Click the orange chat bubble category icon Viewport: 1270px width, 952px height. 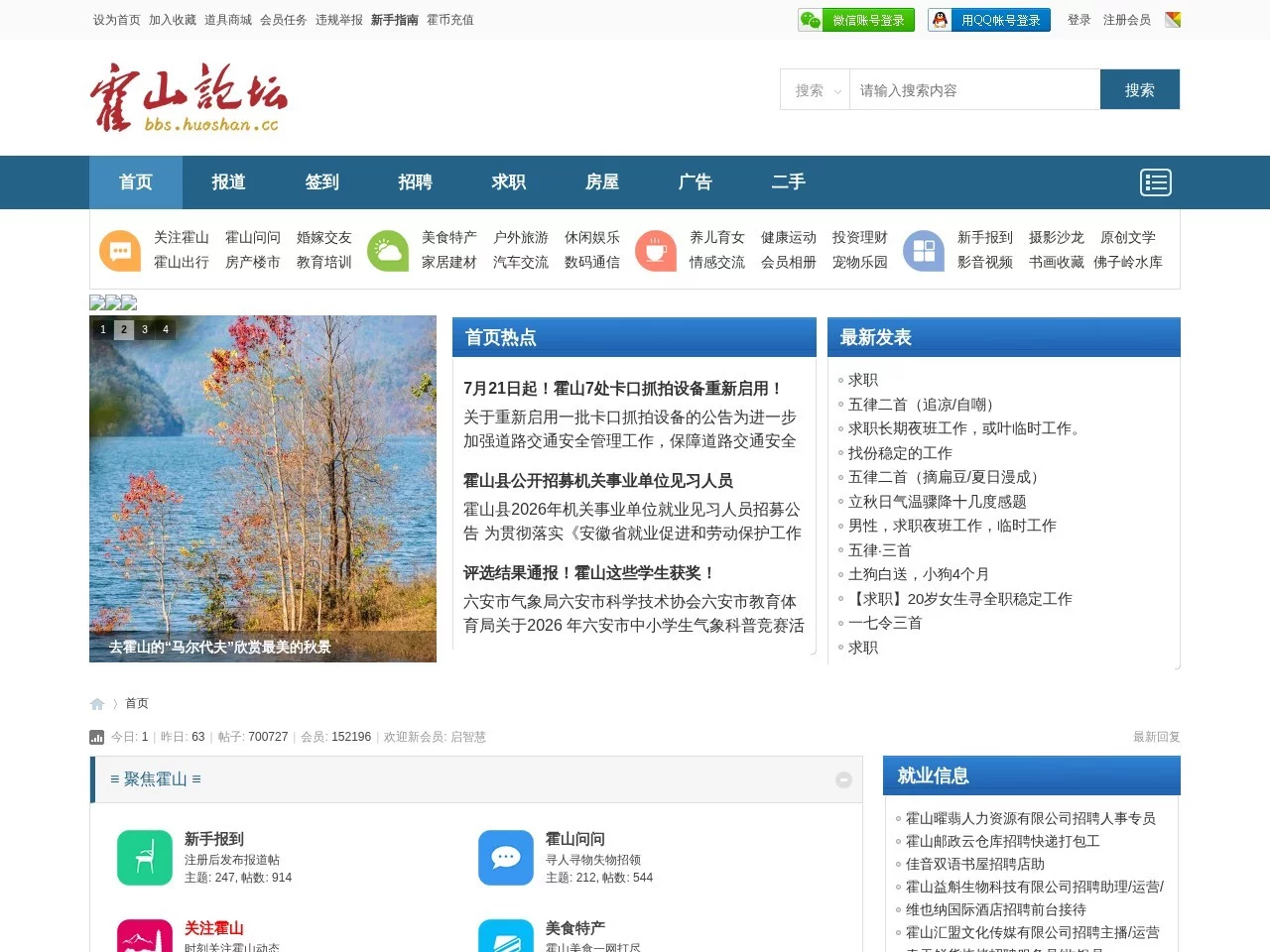point(120,251)
